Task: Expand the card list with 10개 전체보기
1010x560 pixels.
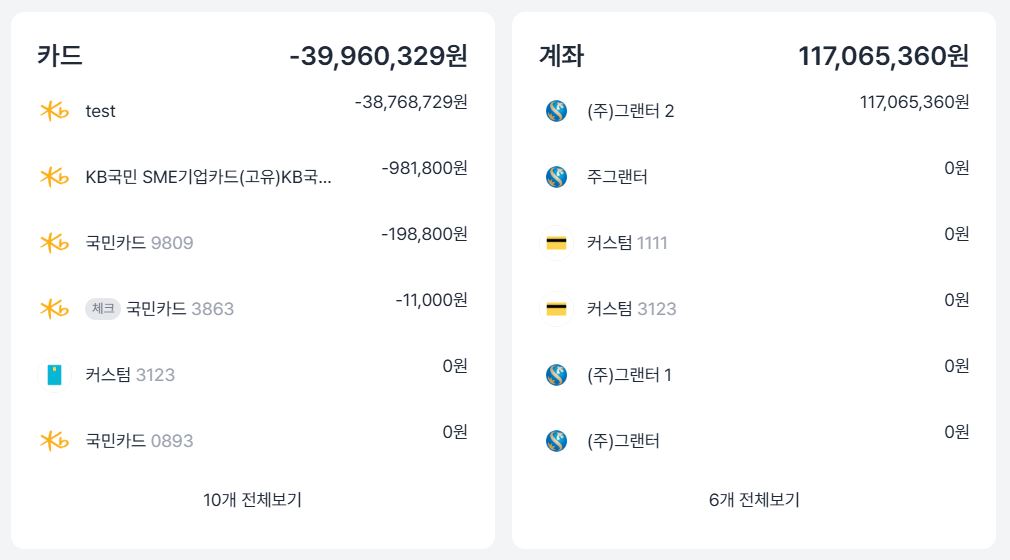Action: pos(252,500)
